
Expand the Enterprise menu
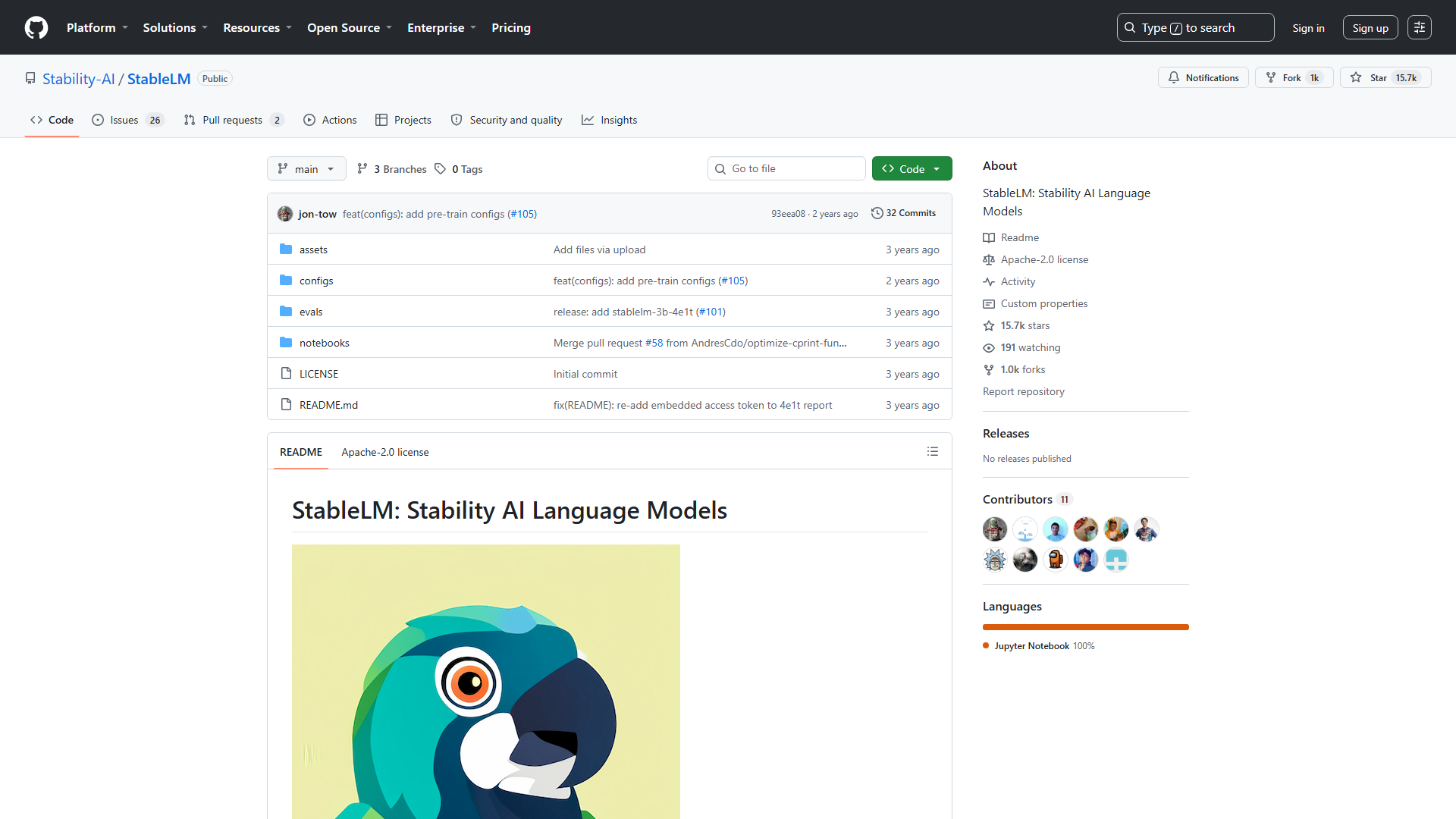point(441,27)
